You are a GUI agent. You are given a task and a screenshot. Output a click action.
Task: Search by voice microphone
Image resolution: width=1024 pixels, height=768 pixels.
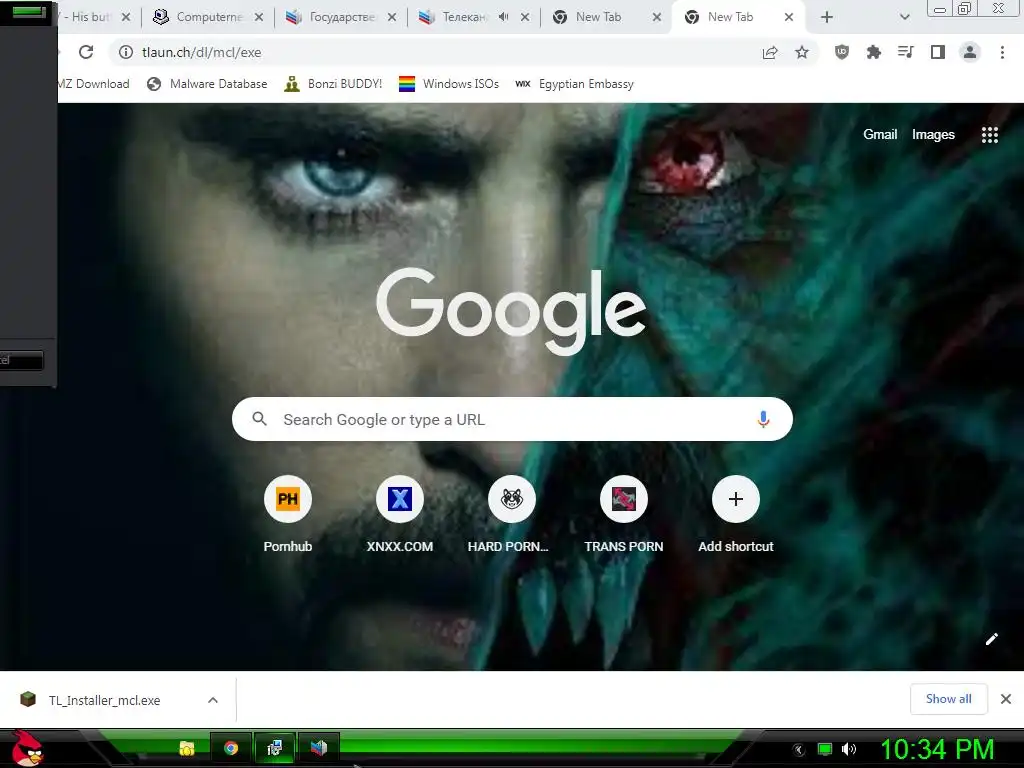[763, 419]
